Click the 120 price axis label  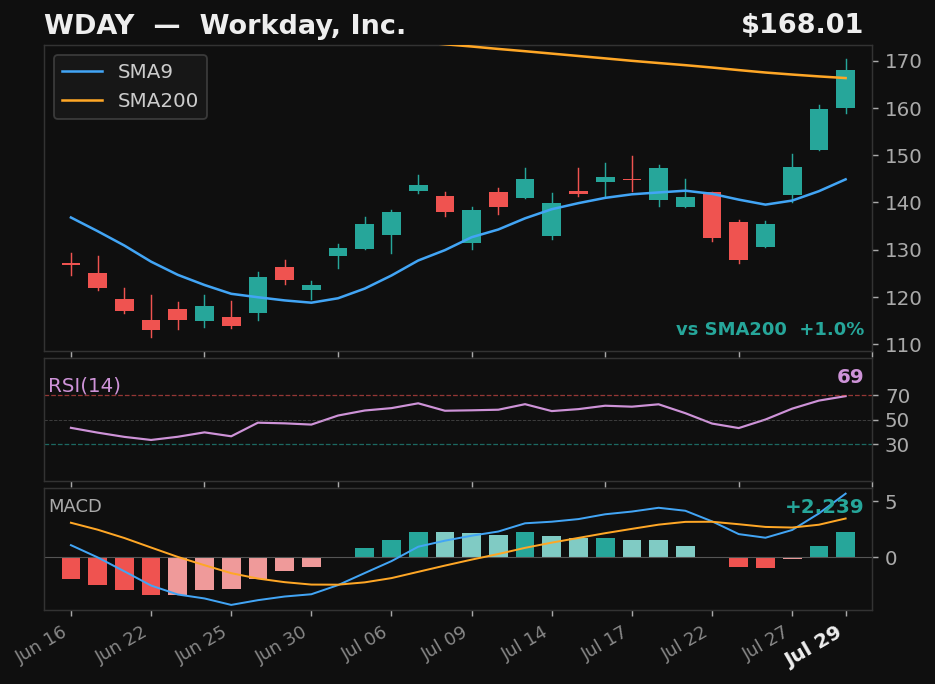(903, 298)
